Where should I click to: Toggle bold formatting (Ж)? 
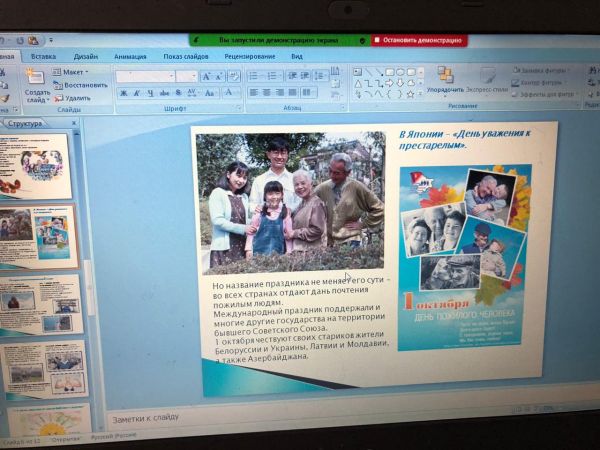click(x=123, y=93)
